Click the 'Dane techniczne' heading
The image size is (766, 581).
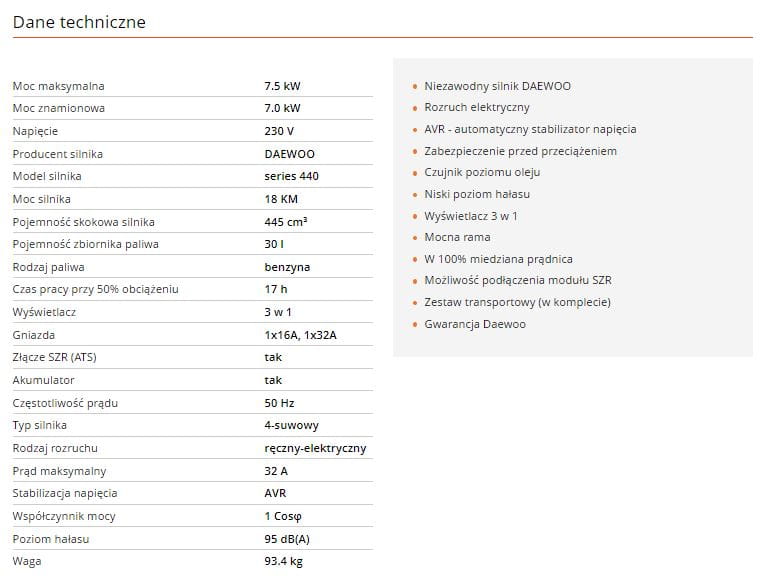click(79, 22)
